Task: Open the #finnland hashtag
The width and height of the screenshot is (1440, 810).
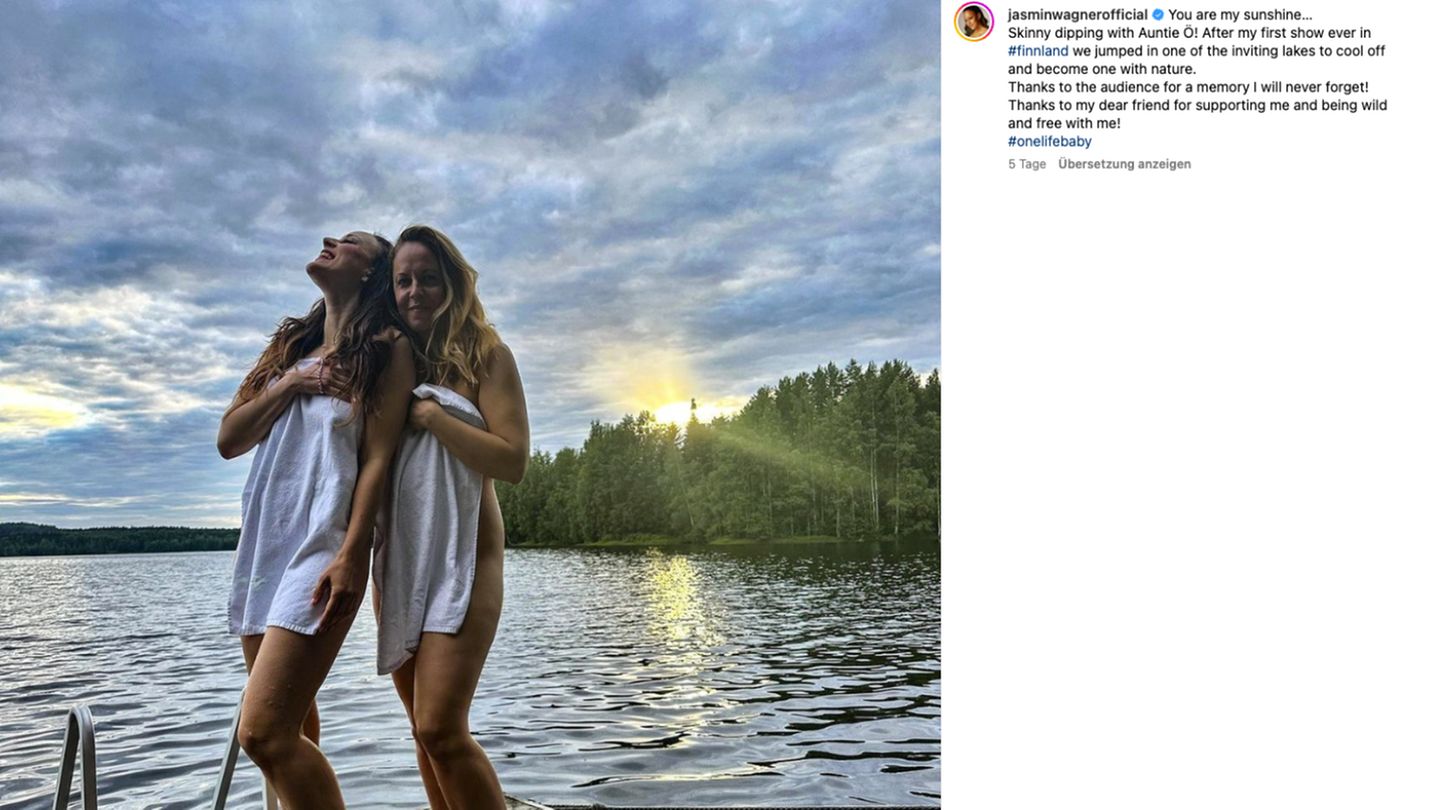Action: pyautogui.click(x=1038, y=51)
